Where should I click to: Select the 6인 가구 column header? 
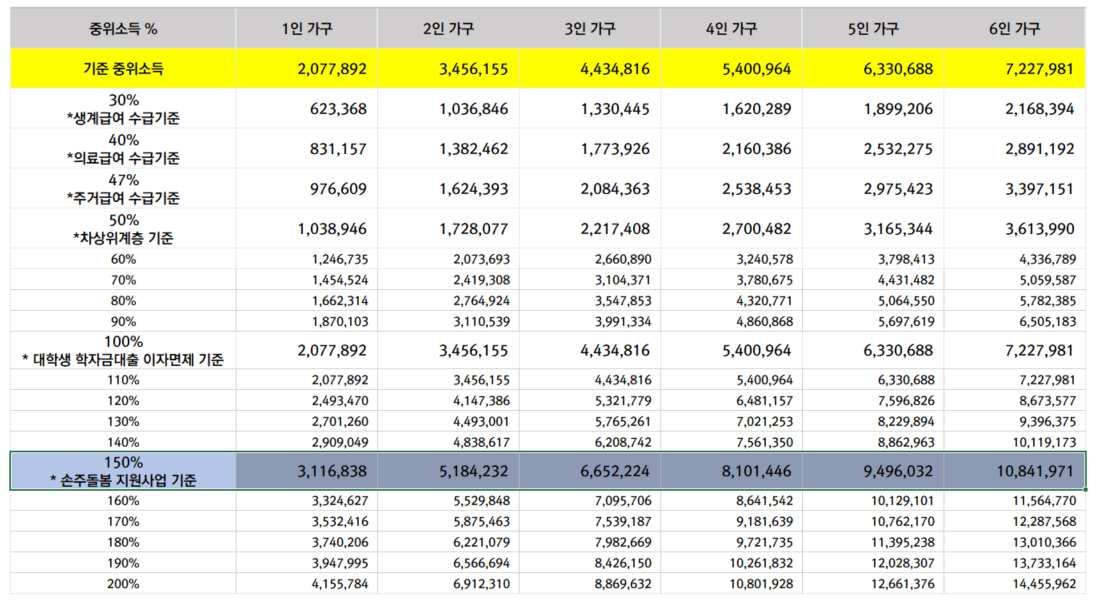1014,29
